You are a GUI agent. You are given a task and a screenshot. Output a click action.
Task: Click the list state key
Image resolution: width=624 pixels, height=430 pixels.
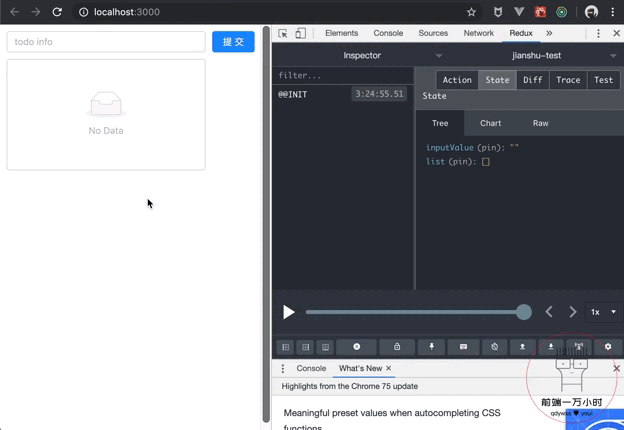[x=435, y=161]
